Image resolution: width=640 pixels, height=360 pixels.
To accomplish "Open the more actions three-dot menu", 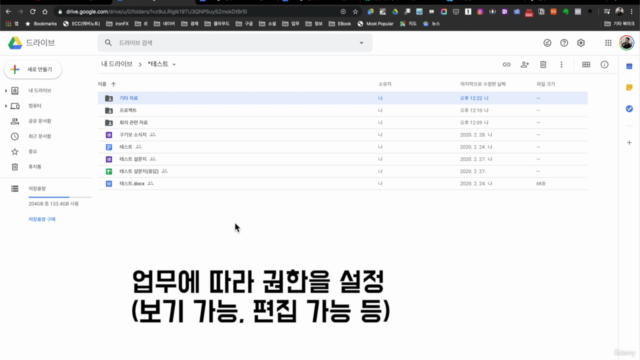I will (561, 64).
